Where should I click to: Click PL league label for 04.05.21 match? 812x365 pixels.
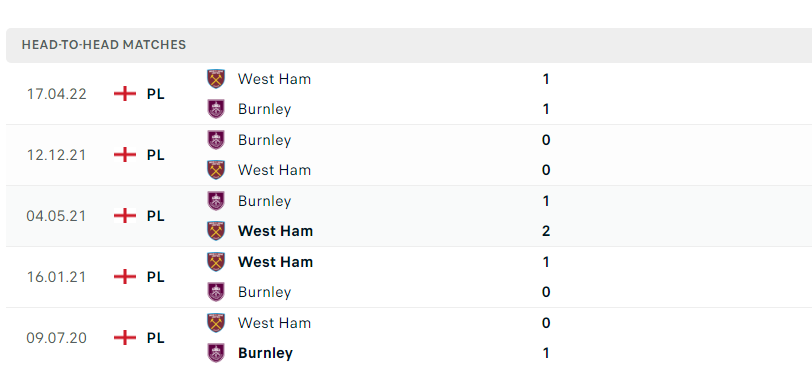pyautogui.click(x=155, y=216)
